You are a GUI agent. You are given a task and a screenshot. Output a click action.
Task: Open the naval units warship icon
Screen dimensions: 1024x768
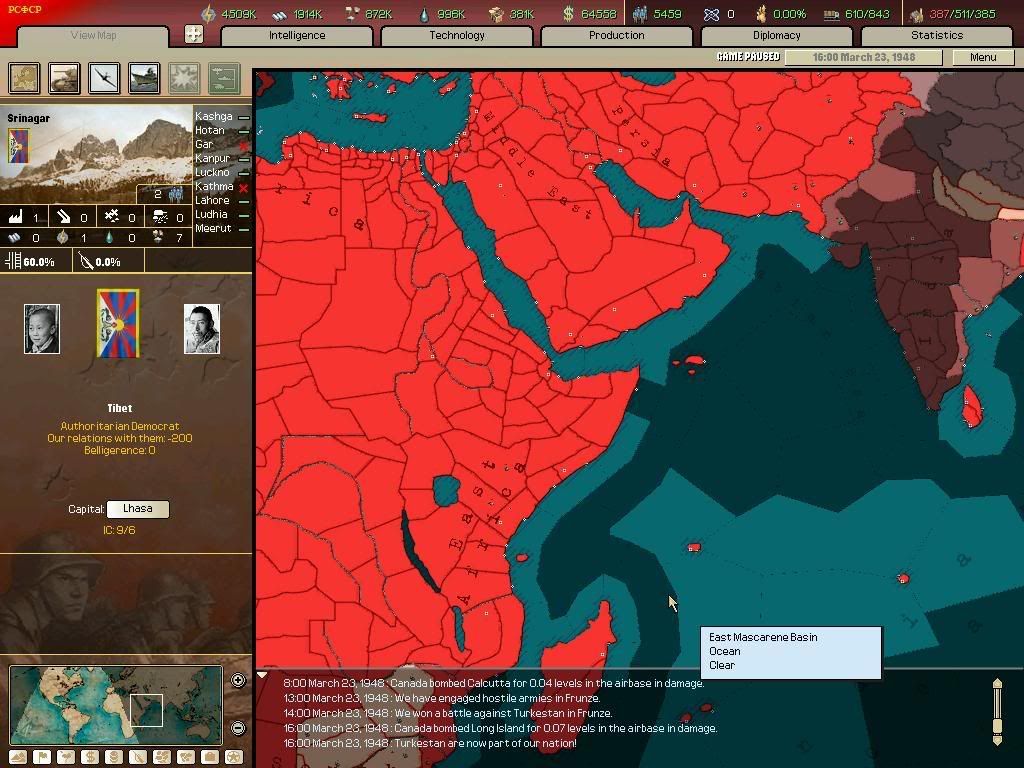pyautogui.click(x=145, y=77)
